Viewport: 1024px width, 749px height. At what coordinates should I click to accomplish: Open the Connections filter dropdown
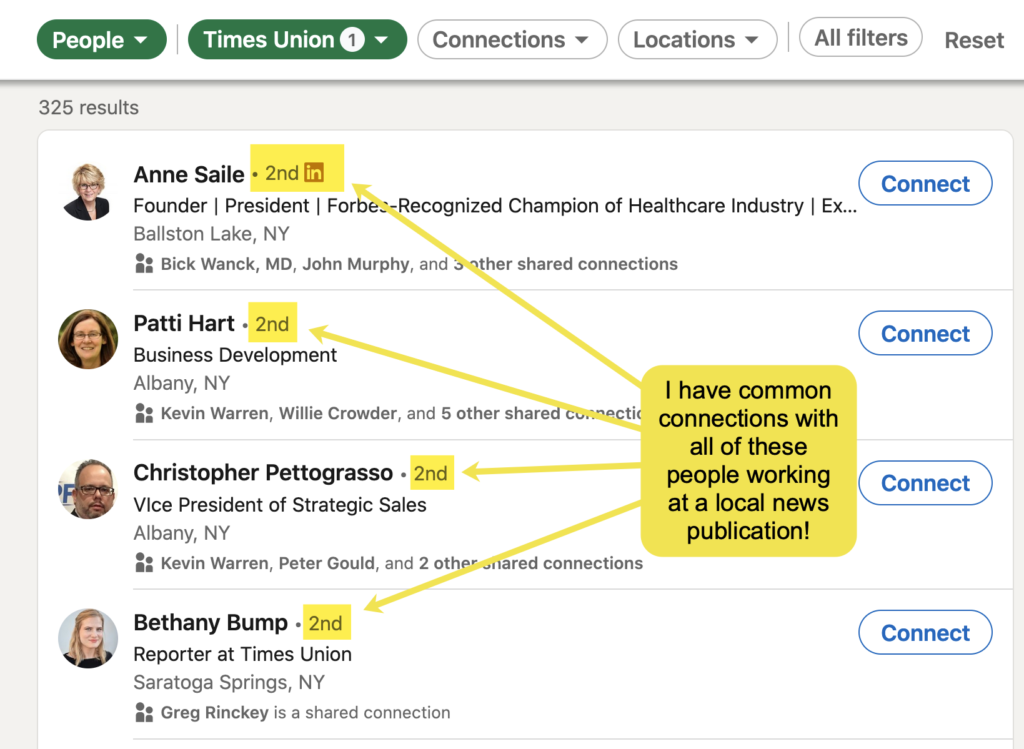pyautogui.click(x=511, y=40)
